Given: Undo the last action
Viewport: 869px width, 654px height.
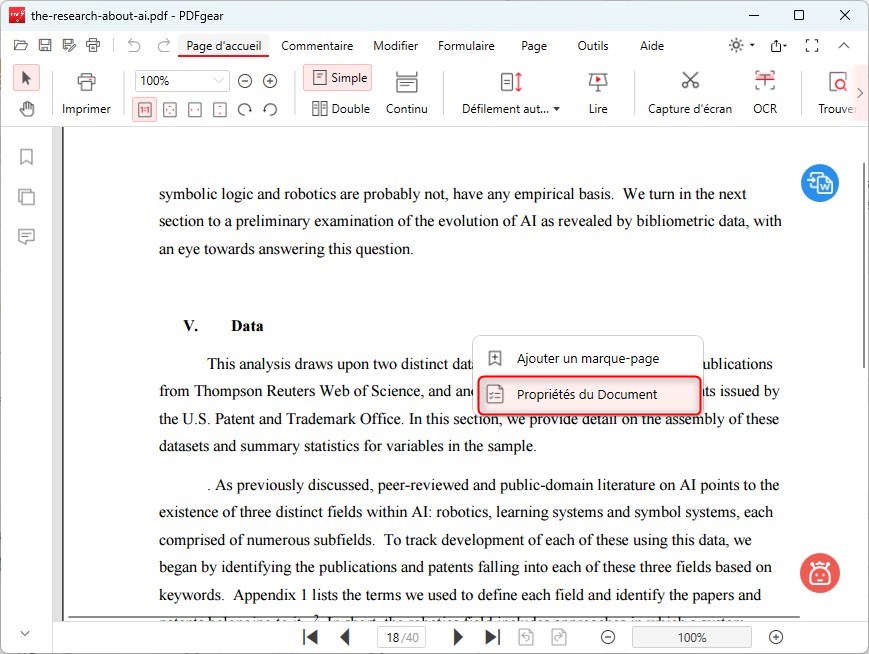Looking at the screenshot, I should 134,45.
